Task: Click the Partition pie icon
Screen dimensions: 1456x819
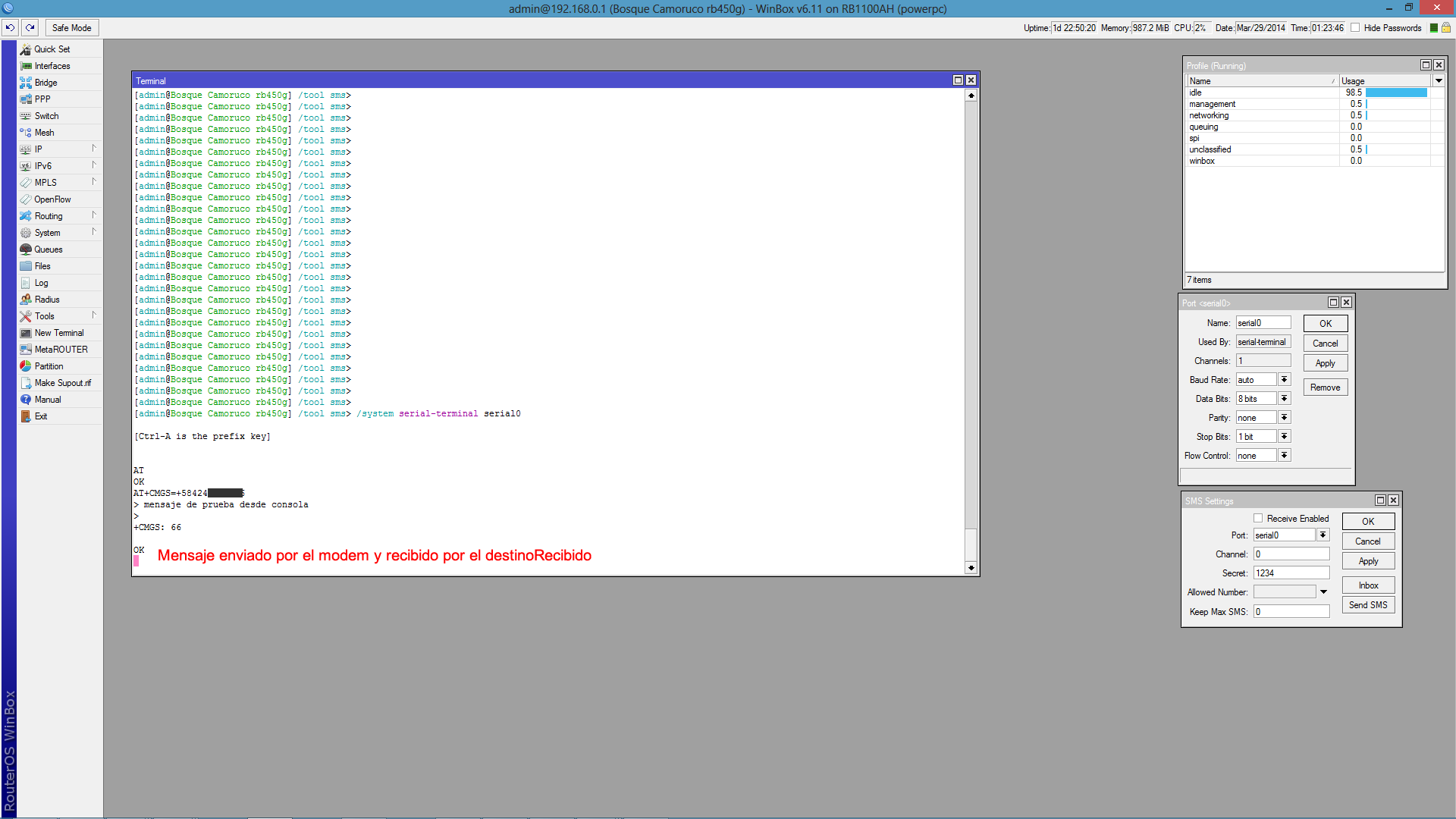Action: (x=26, y=366)
